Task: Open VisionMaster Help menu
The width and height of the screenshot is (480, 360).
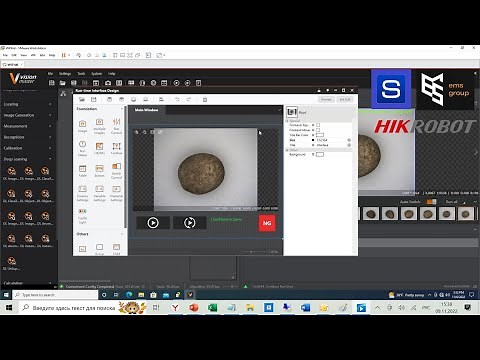Action: 112,74
